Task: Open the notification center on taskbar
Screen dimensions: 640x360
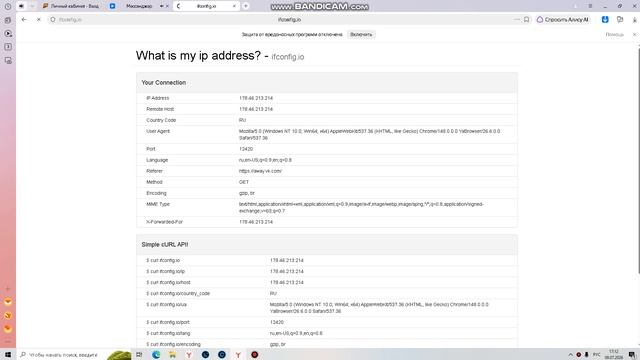Action: [x=632, y=355]
